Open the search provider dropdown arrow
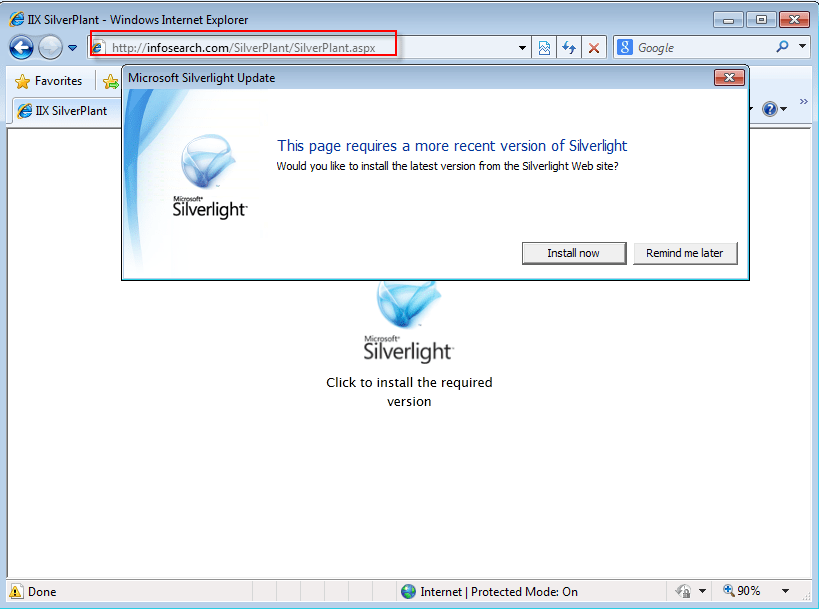The width and height of the screenshot is (819, 609). (802, 46)
